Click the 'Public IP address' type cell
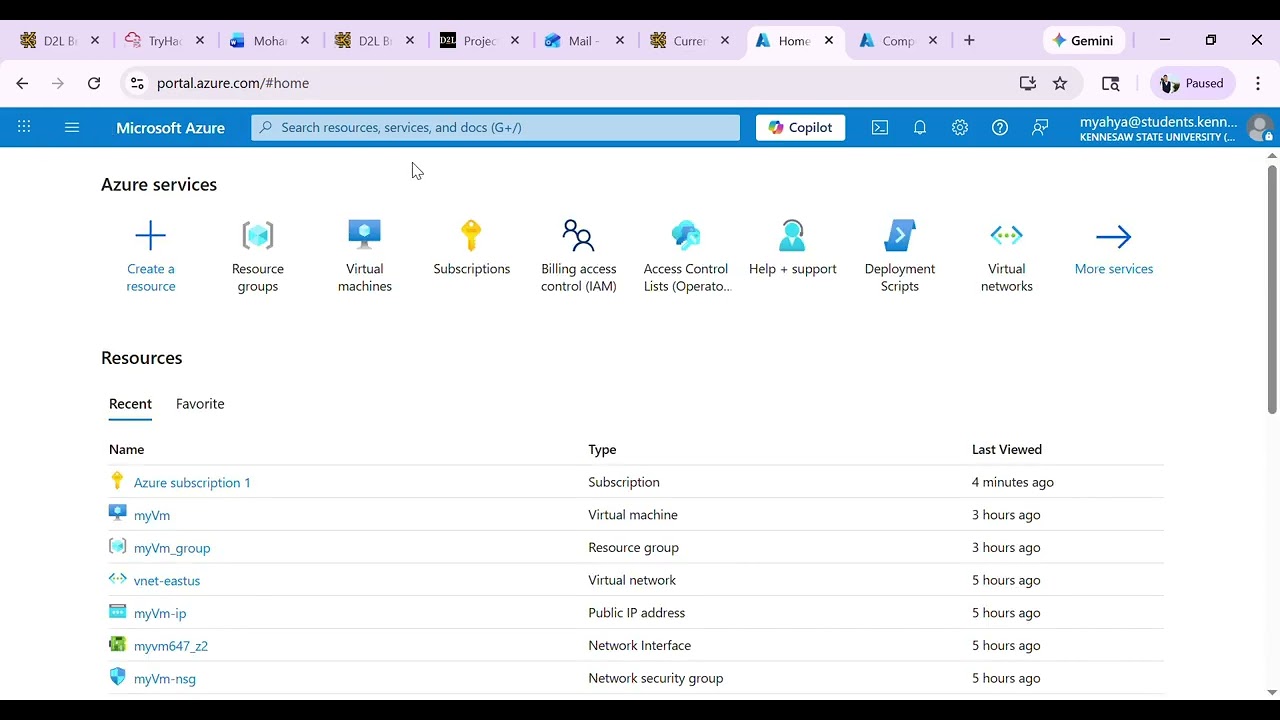Image resolution: width=1280 pixels, height=720 pixels. [637, 613]
